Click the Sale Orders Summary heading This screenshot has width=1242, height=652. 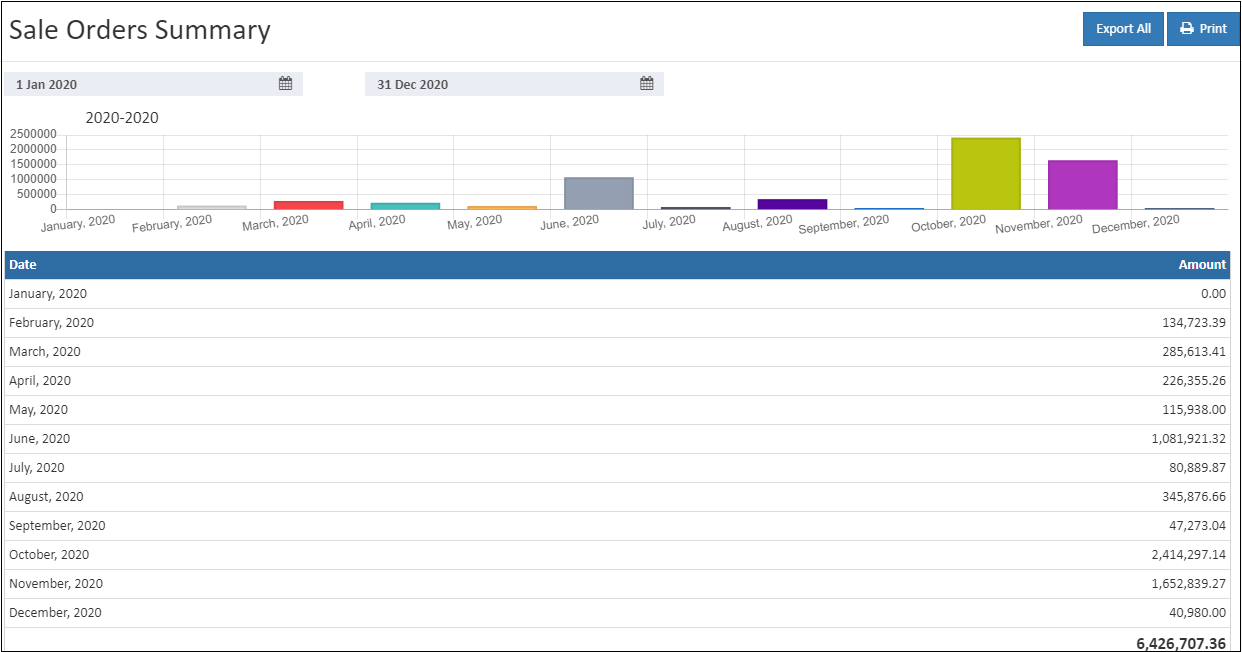point(140,30)
